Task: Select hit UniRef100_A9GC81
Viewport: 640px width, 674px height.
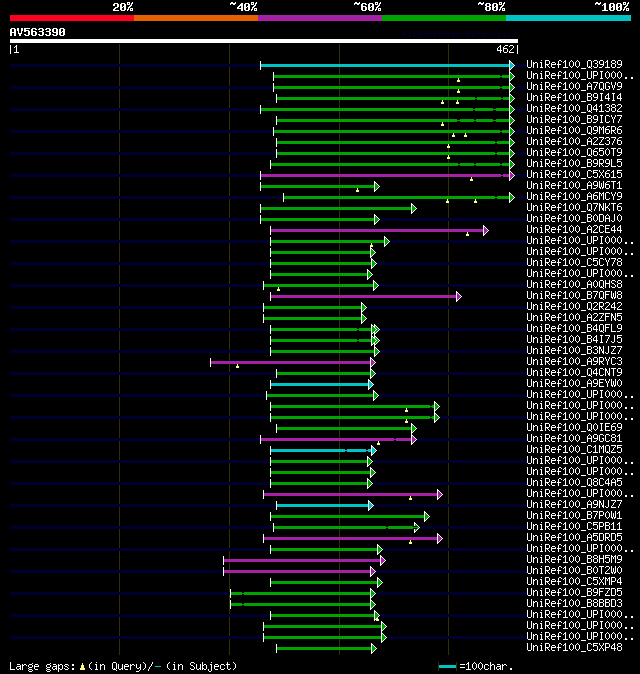Action: pos(574,438)
